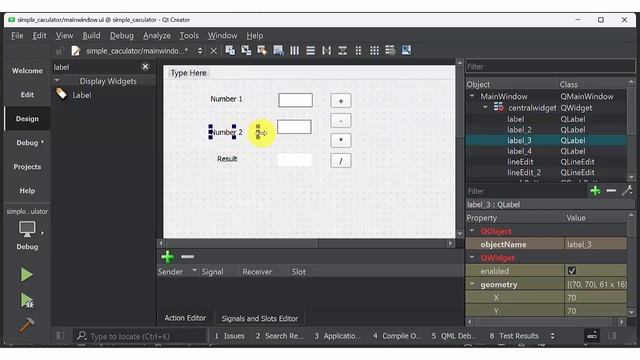This screenshot has width=640, height=360.
Task: Switch to Signals and Slots Editor tab
Action: (260, 318)
